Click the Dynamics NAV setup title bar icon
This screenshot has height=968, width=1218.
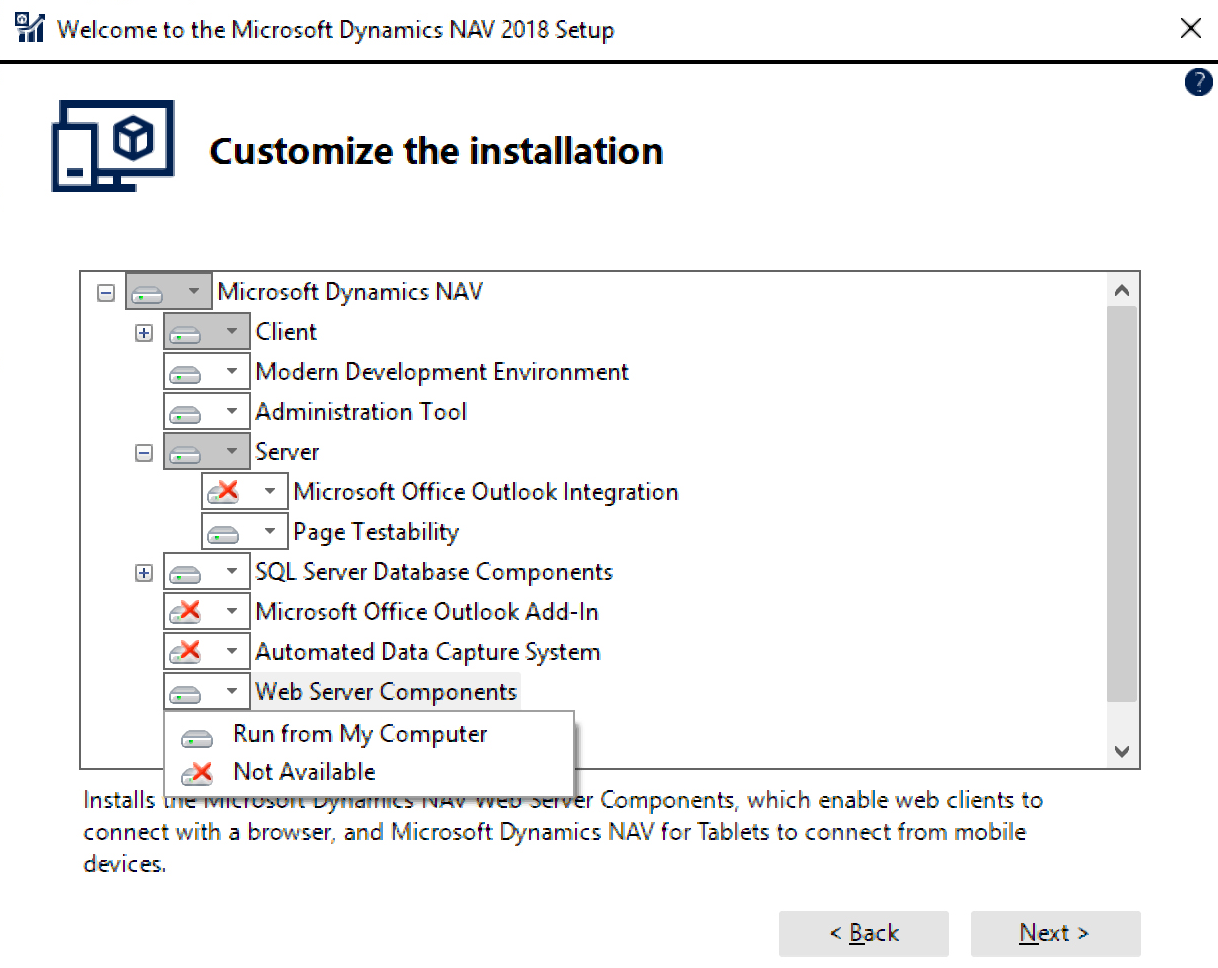tap(30, 28)
